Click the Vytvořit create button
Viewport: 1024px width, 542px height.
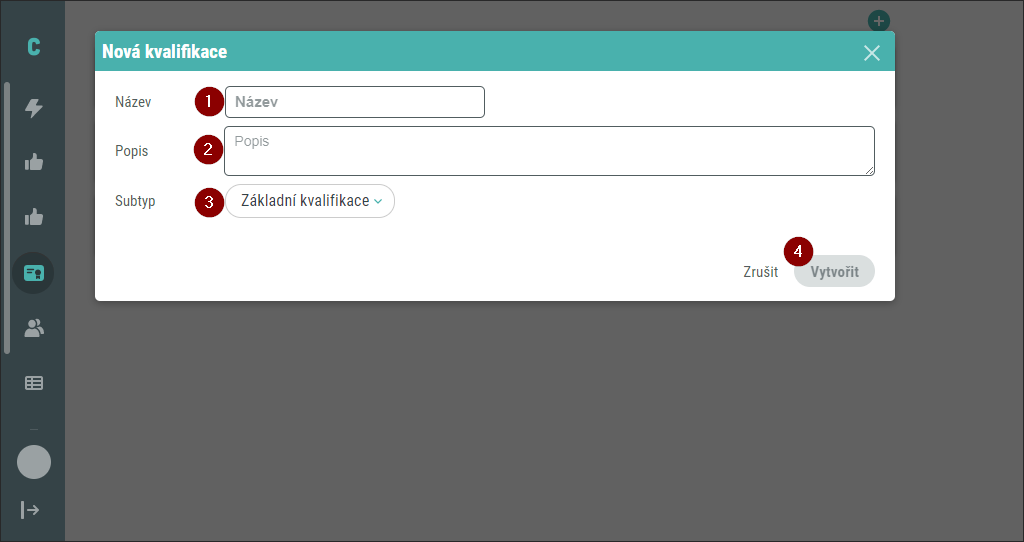pos(835,272)
